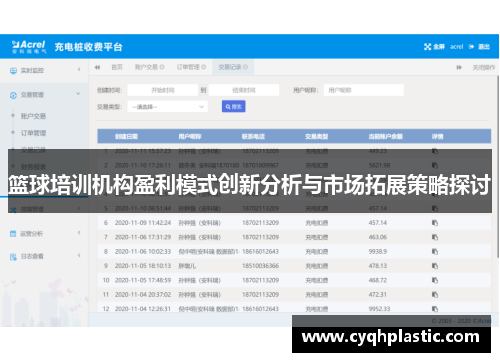This screenshot has width=500, height=362.
Task: Open 实时监控 in the sidebar
Action: click(32, 70)
